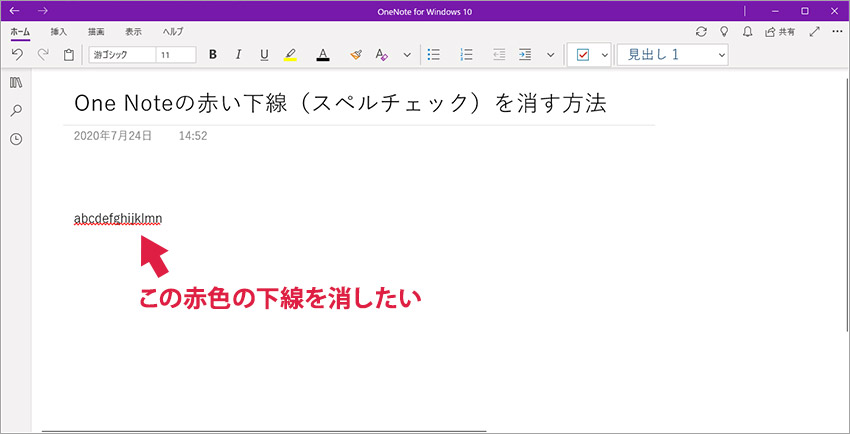Click the lightbulb help icon
The image size is (850, 434).
point(724,32)
